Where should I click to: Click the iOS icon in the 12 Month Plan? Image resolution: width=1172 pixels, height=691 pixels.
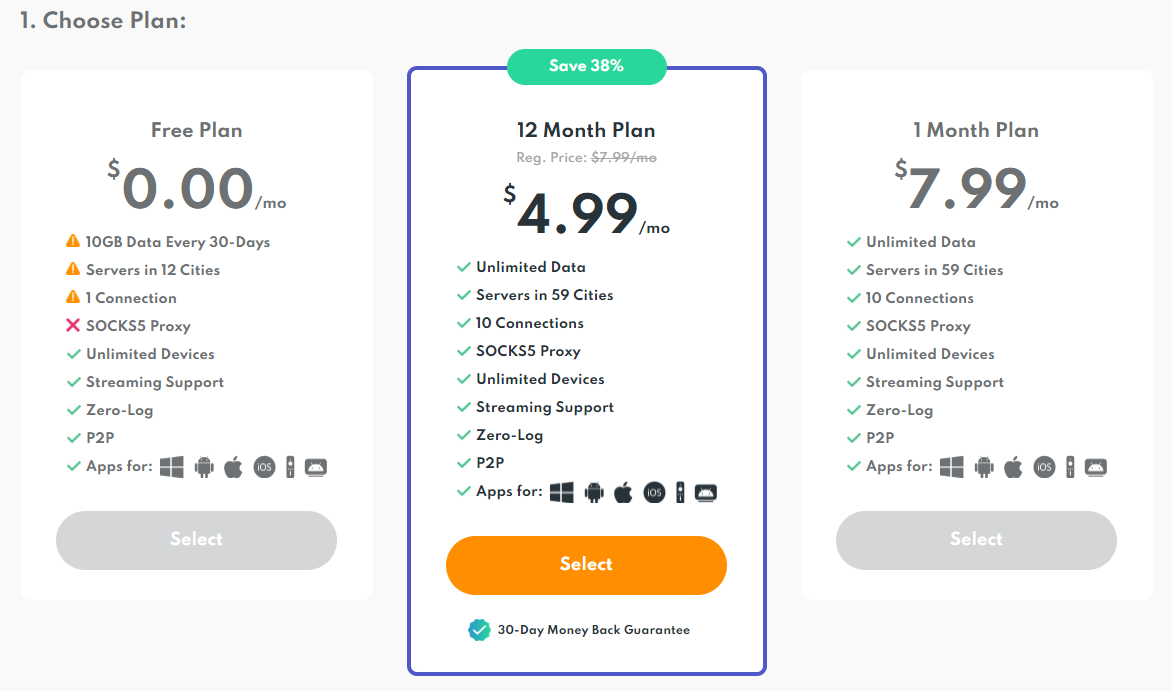pos(654,492)
